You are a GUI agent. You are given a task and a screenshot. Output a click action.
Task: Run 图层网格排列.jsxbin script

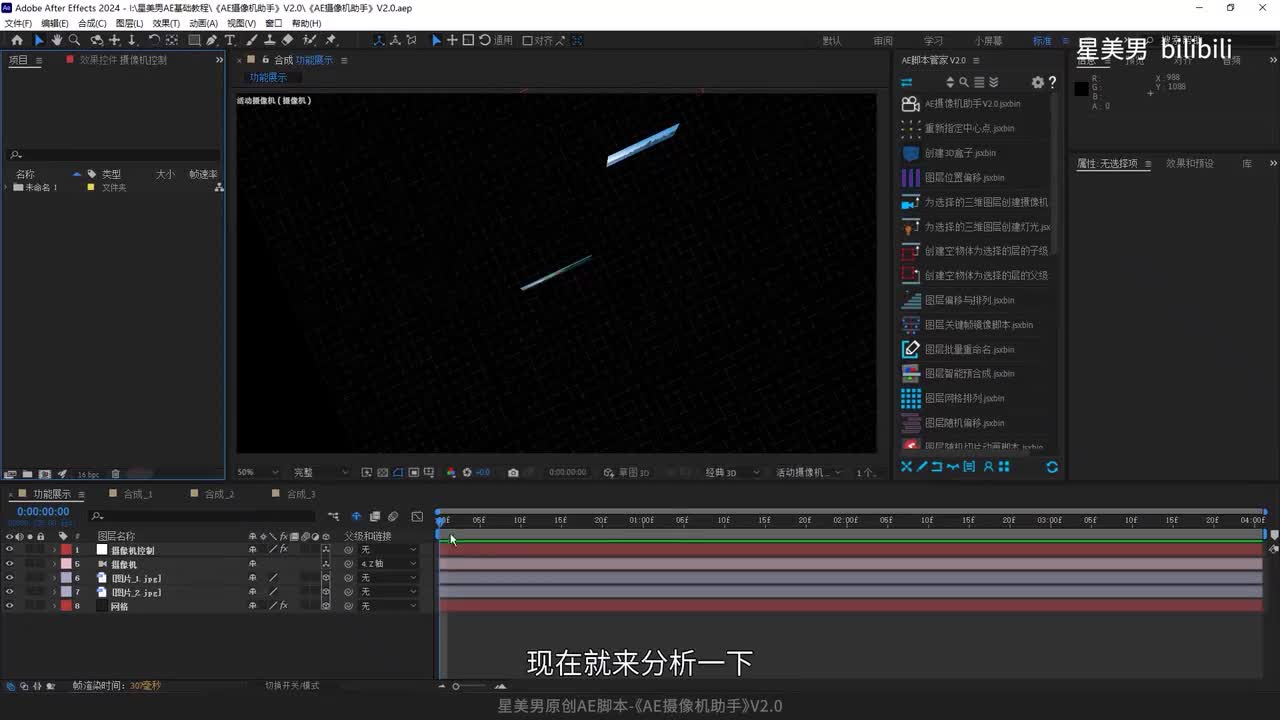point(964,398)
